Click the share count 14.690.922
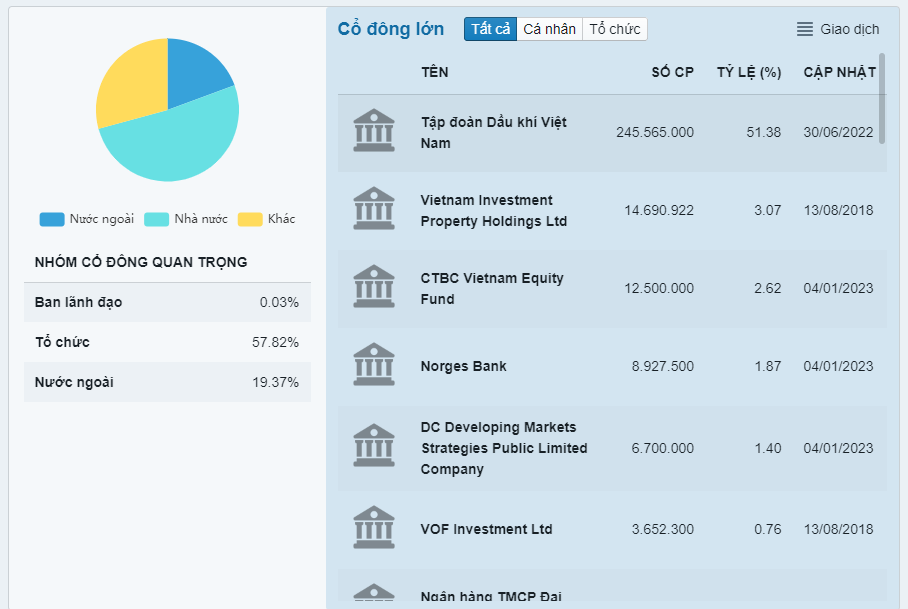Viewport: 908px width, 609px height. tap(659, 211)
